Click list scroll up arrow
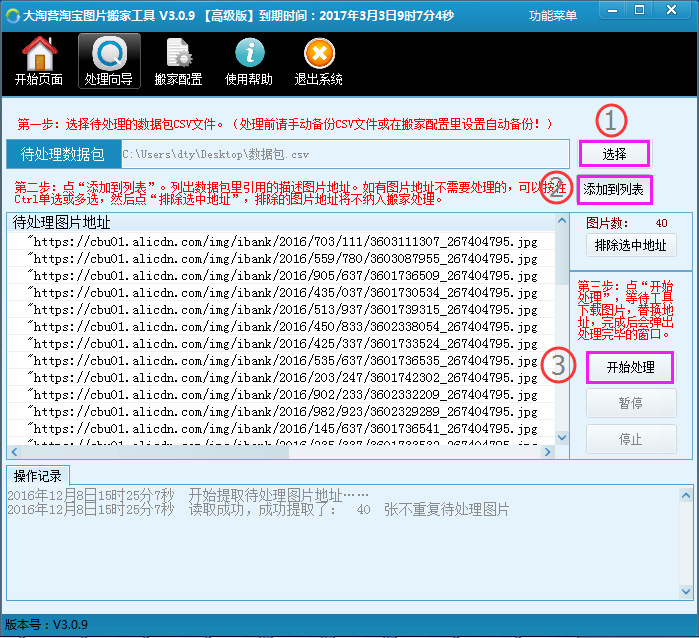This screenshot has width=699, height=638. (x=562, y=220)
